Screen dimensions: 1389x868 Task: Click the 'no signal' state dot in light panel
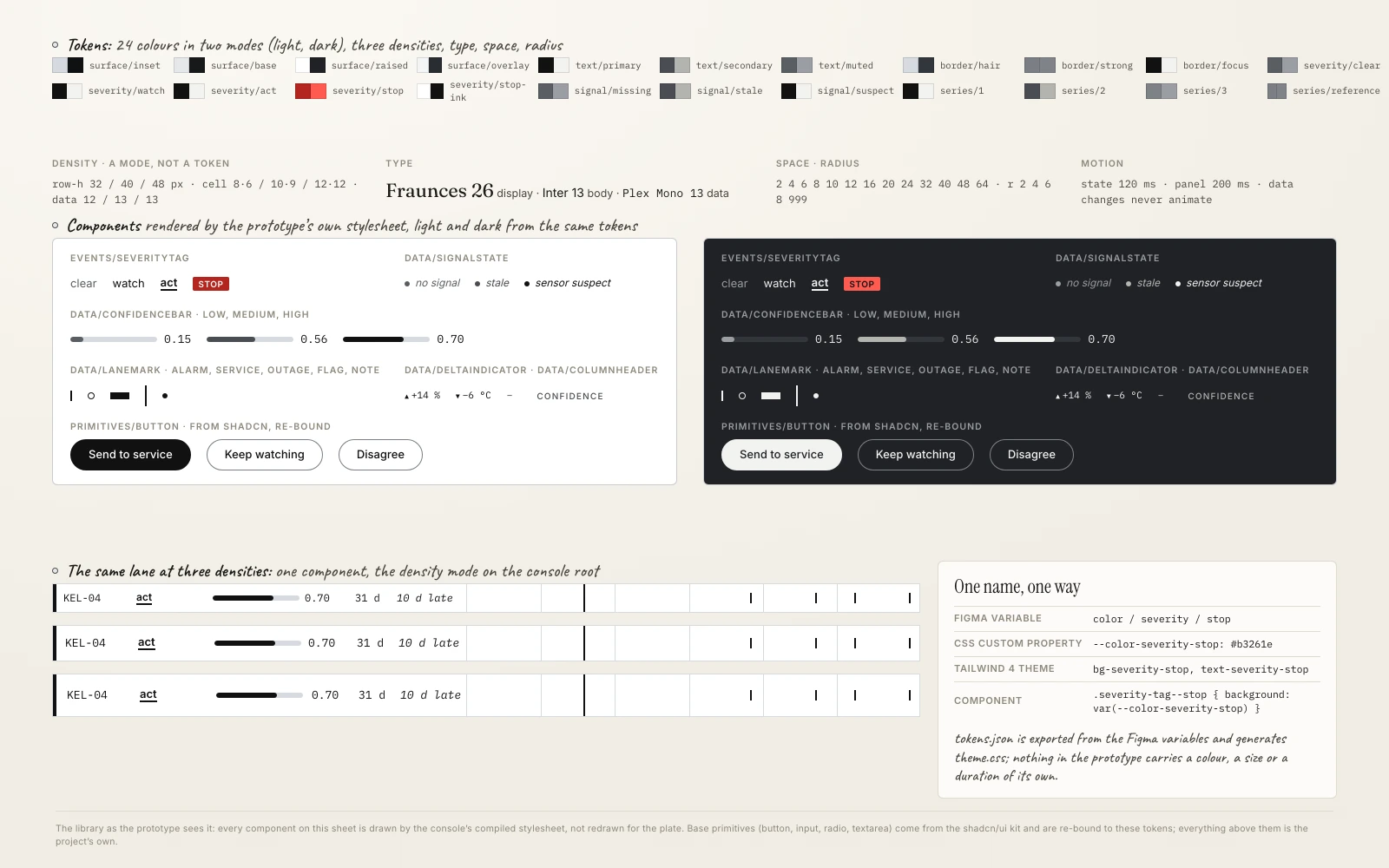[407, 284]
